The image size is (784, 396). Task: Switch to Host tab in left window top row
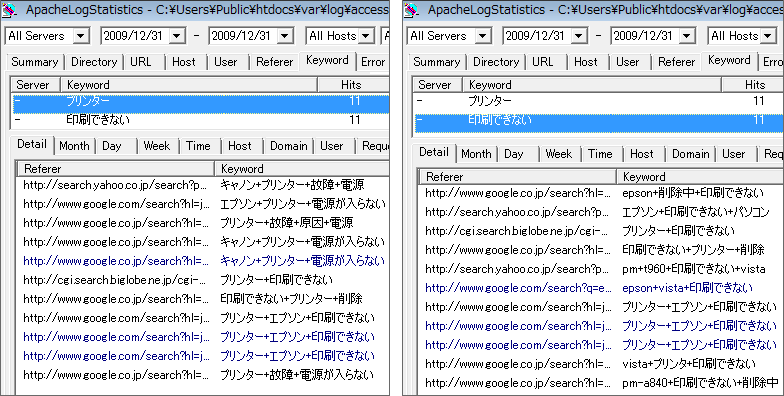184,62
